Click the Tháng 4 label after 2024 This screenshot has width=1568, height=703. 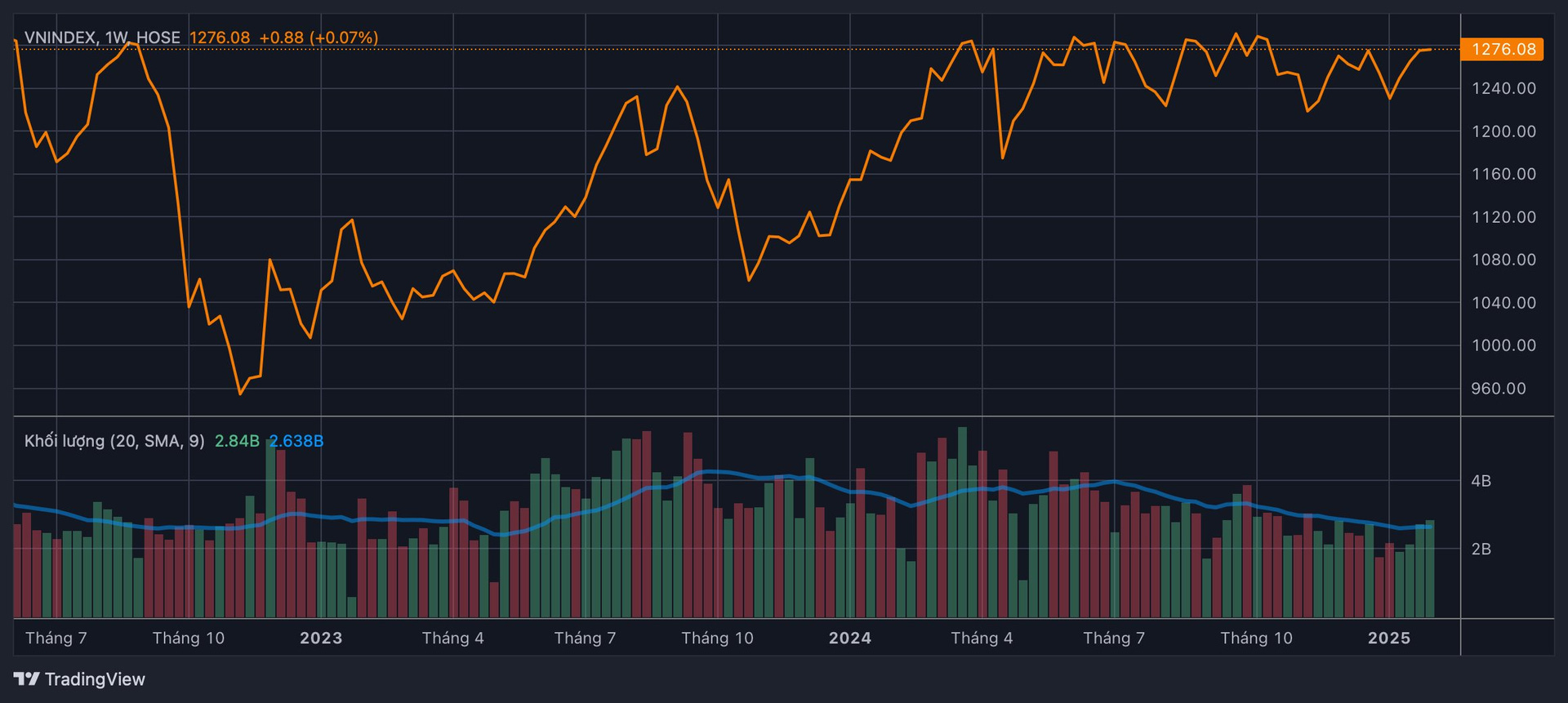point(982,638)
